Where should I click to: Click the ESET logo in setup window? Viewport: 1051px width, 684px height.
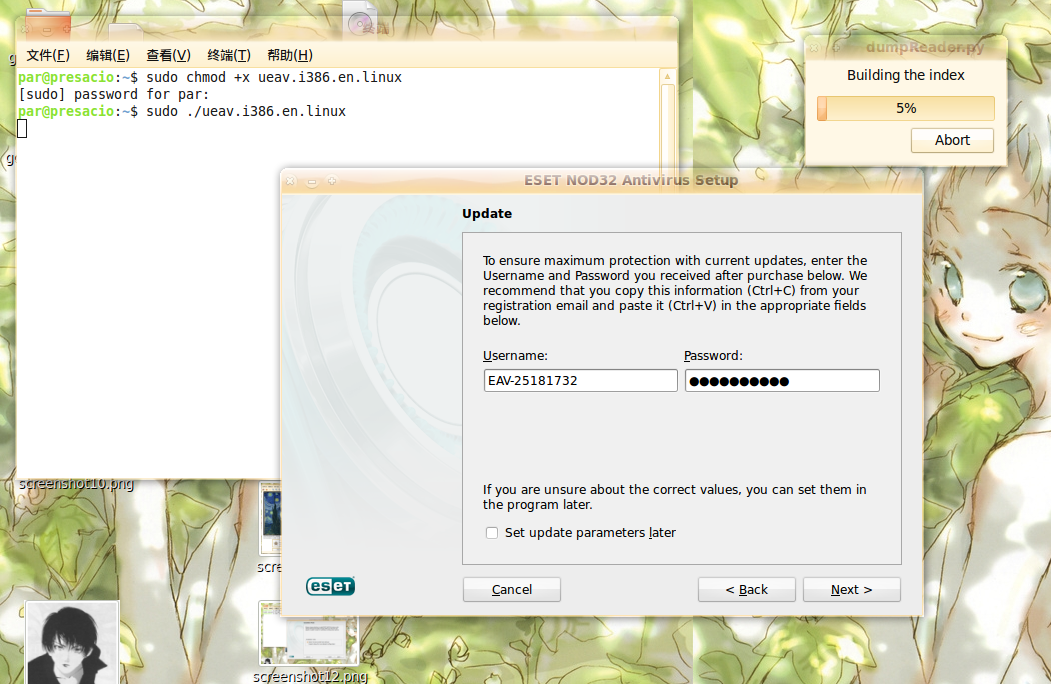(330, 586)
